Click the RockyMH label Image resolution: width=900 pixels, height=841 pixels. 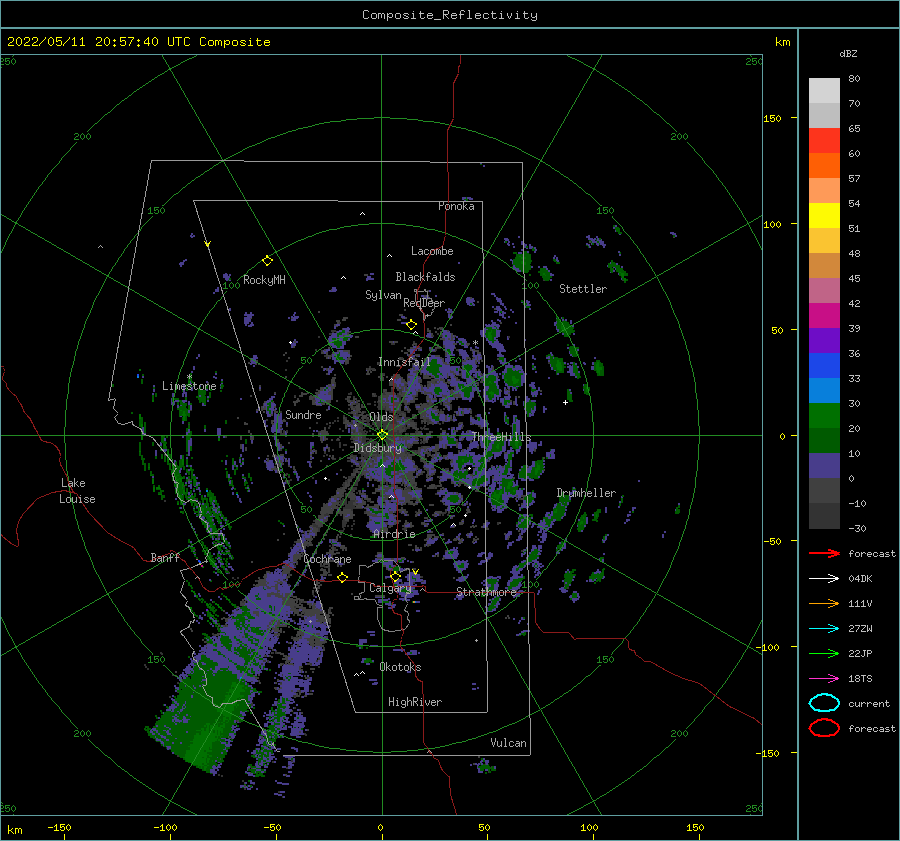264,280
